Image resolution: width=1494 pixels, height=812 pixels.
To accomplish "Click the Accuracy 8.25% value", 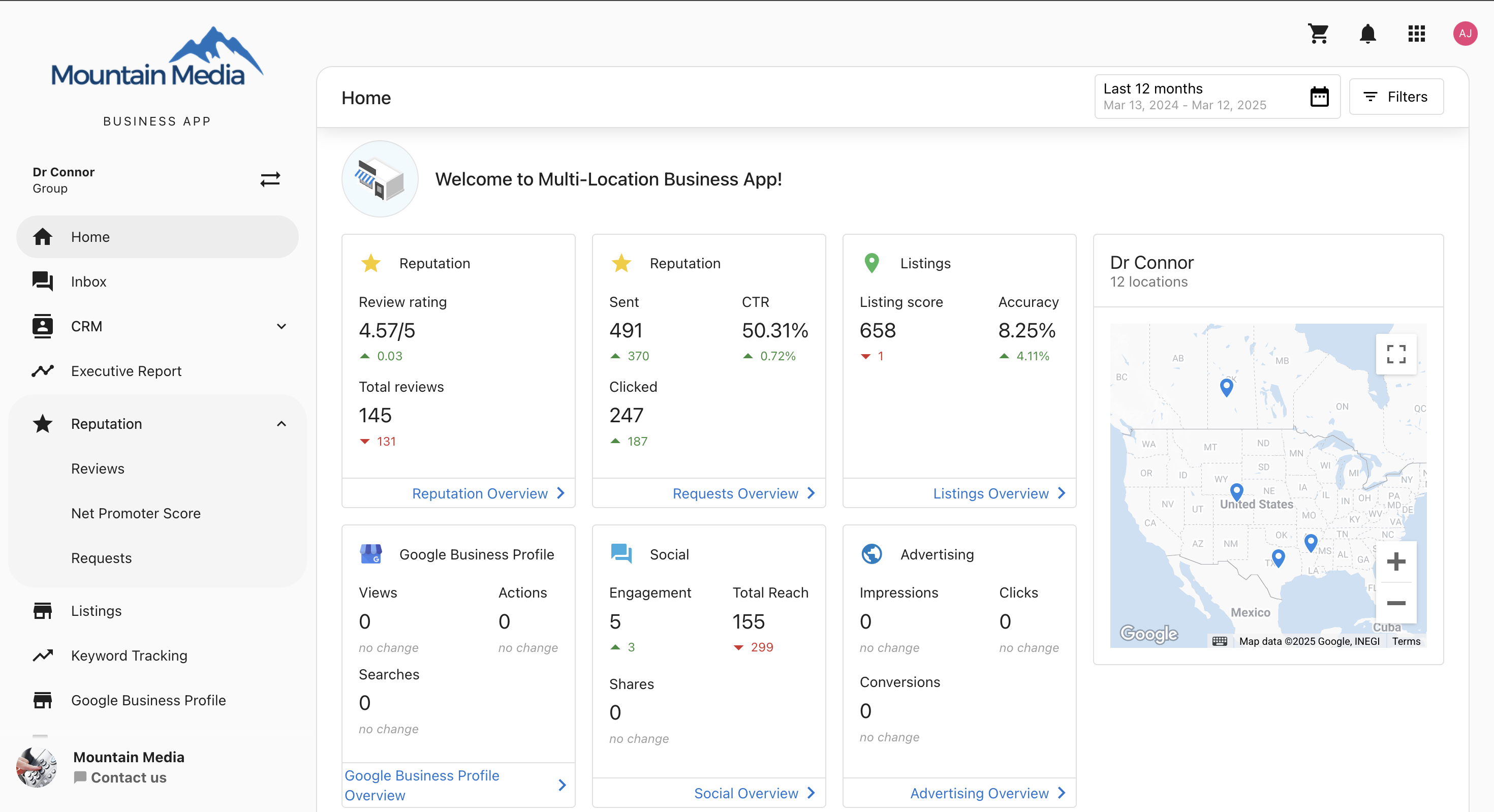I will click(1026, 331).
